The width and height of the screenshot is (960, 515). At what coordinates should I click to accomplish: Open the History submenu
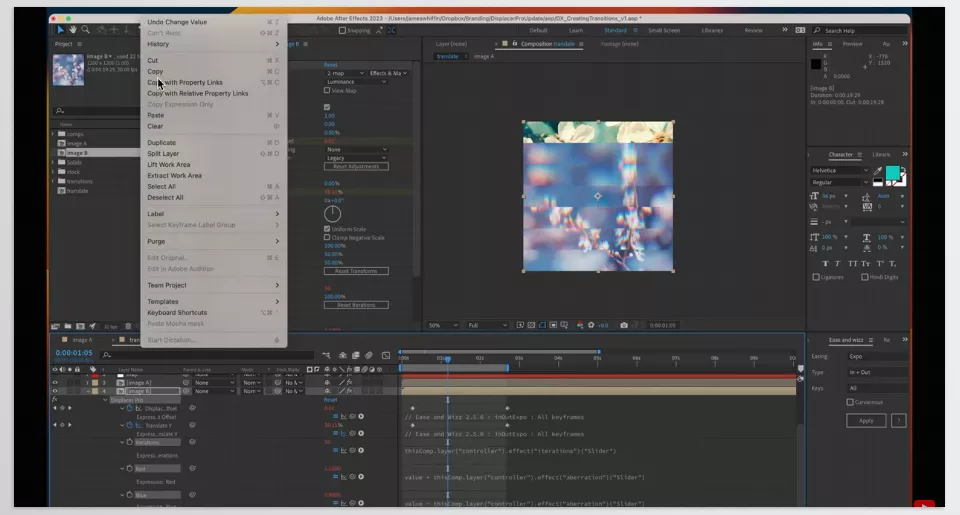[x=213, y=44]
